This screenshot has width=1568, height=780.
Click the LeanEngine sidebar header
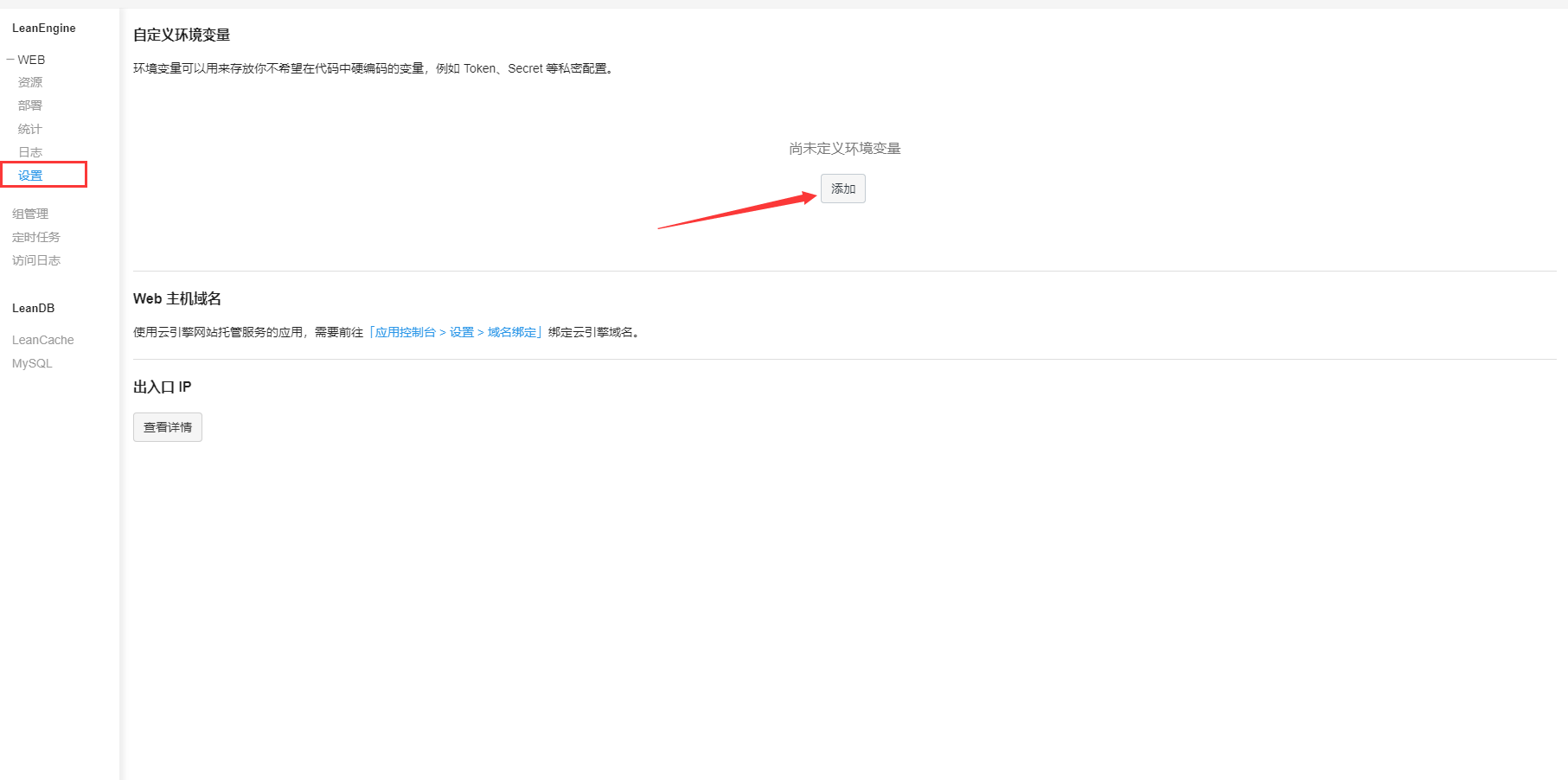tap(44, 28)
